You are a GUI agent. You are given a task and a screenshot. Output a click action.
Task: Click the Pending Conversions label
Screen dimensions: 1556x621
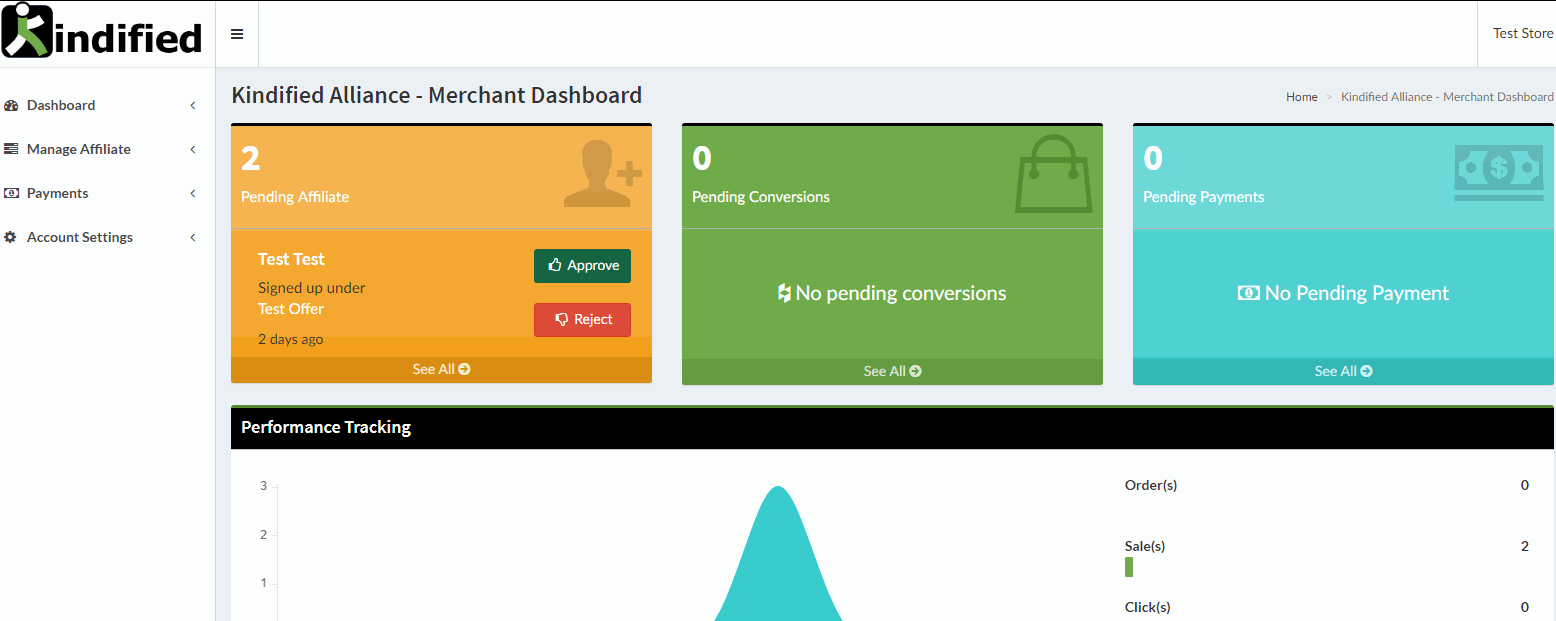coord(761,197)
